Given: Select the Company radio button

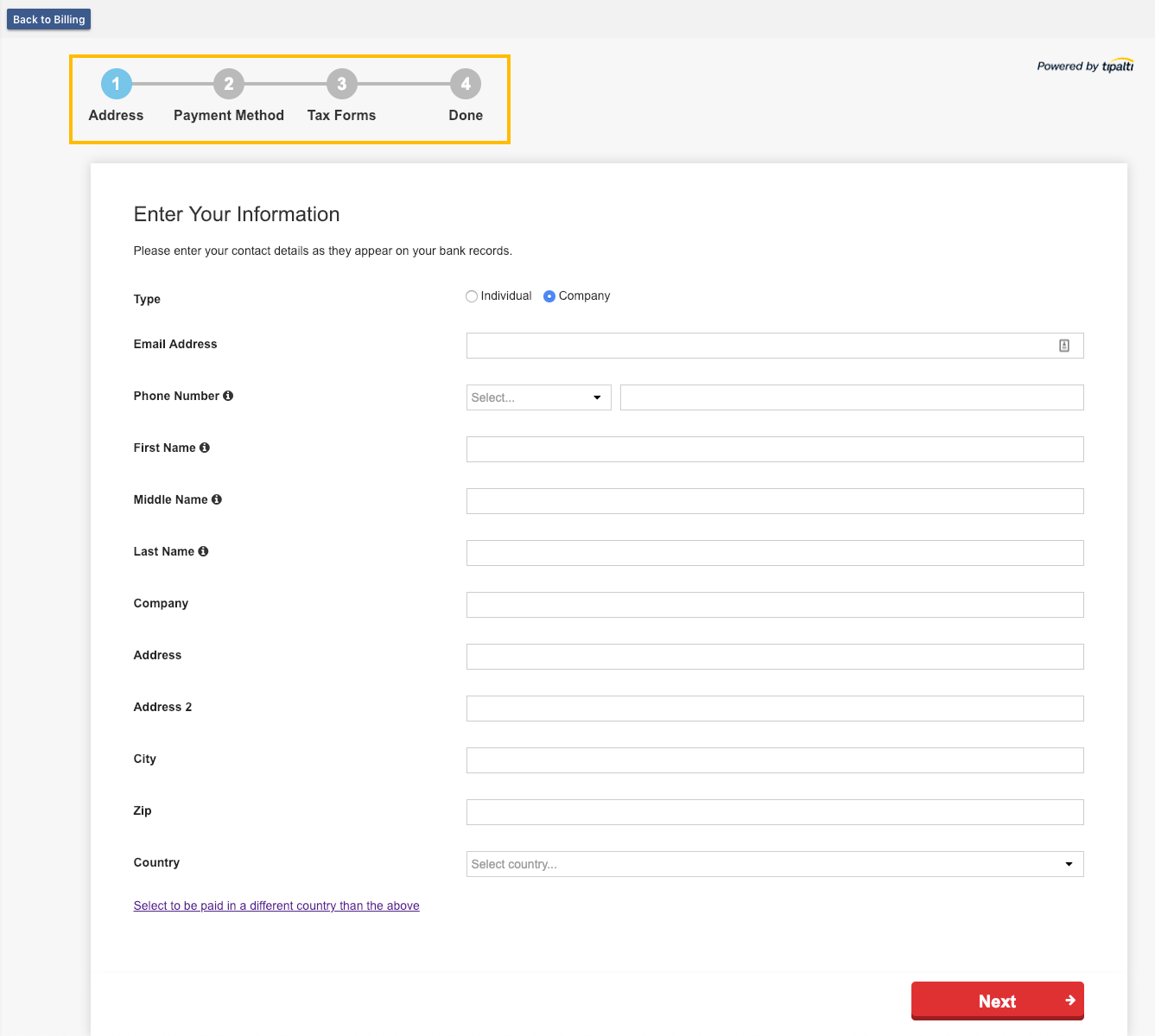Looking at the screenshot, I should [x=549, y=296].
